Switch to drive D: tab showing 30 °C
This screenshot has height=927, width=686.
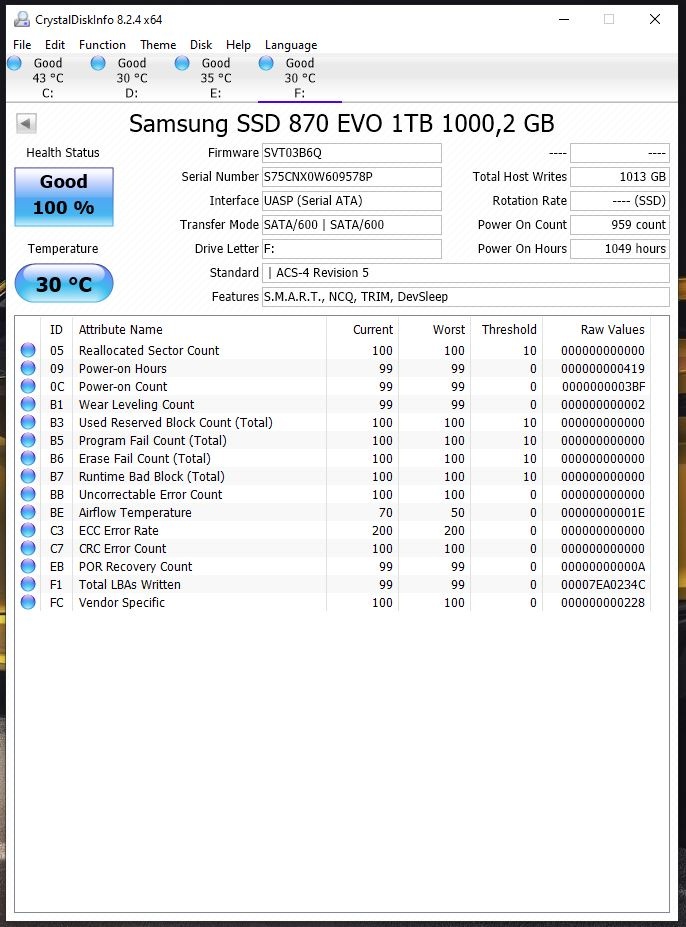(131, 78)
